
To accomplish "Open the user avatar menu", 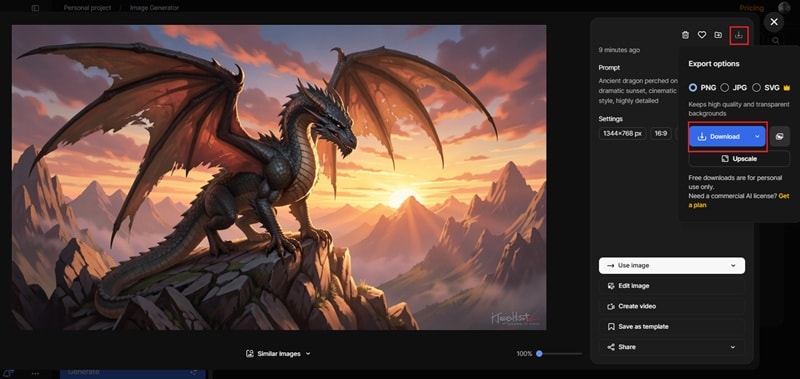I will click(784, 8).
